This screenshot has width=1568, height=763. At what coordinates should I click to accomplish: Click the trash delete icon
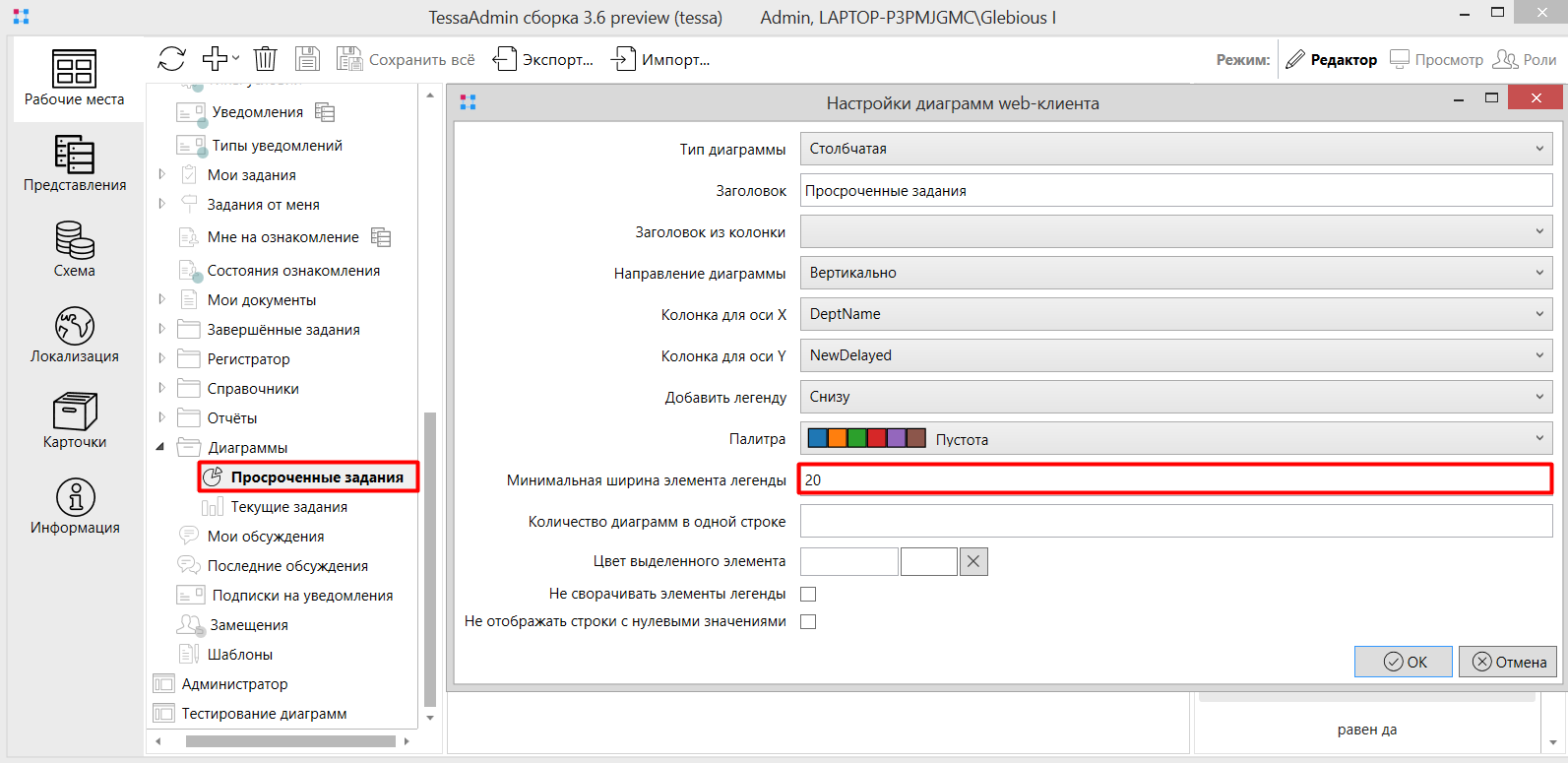point(265,59)
